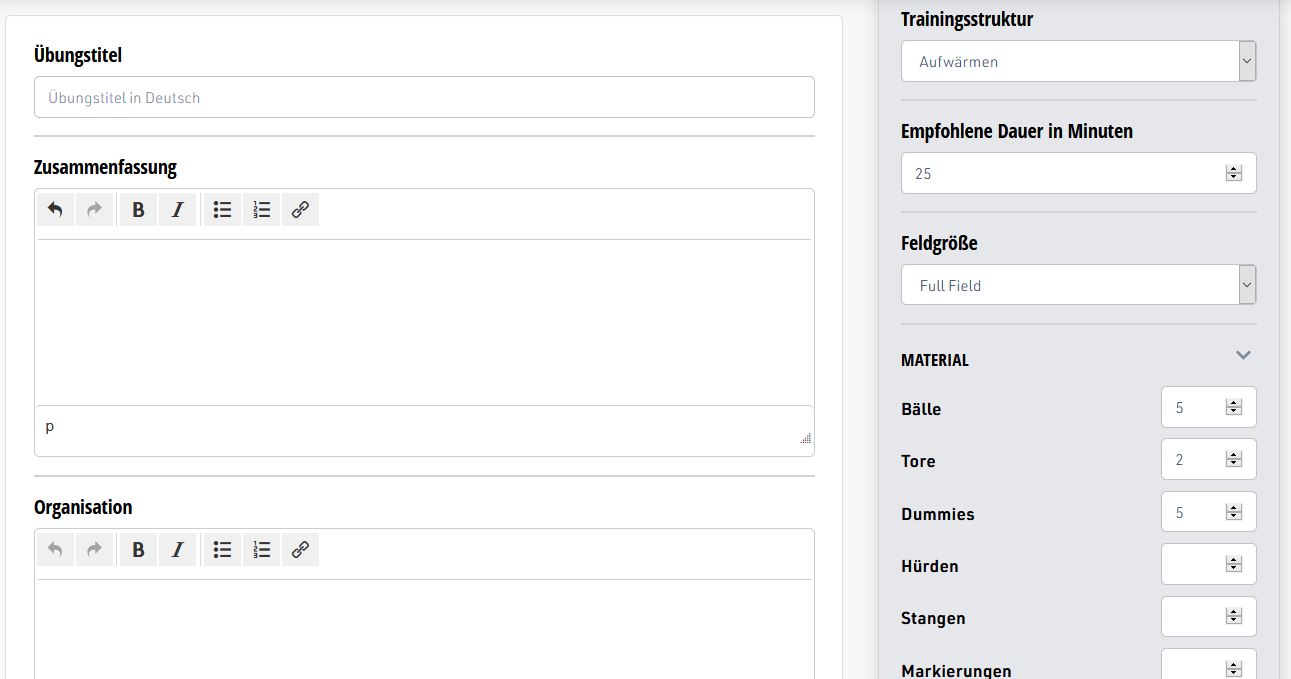This screenshot has width=1291, height=679.
Task: Click undo in Zusammenfassung editor toolbar
Action: pyautogui.click(x=56, y=210)
